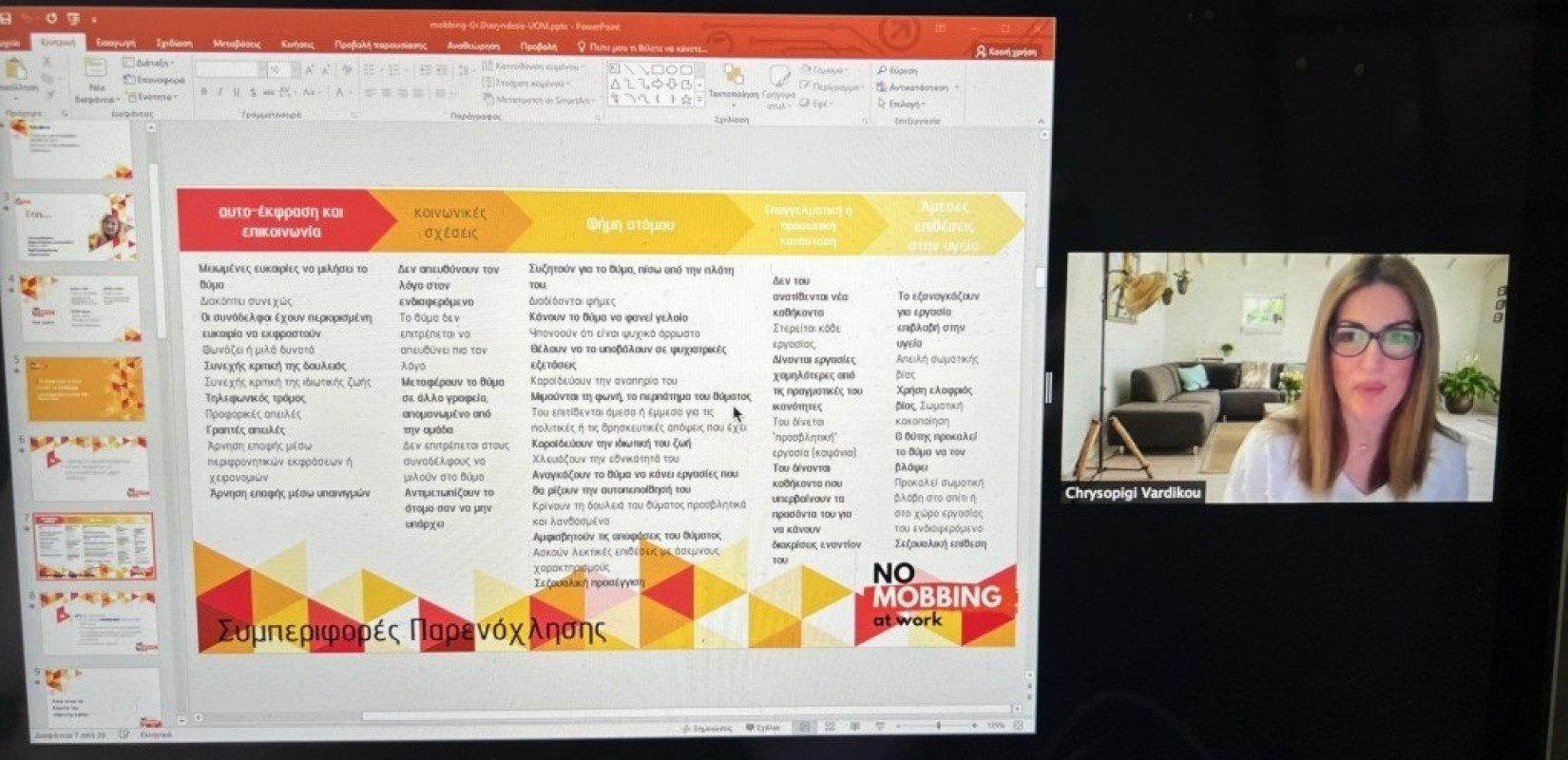Toggle Italic text formatting
The image size is (1568, 760).
[220, 92]
